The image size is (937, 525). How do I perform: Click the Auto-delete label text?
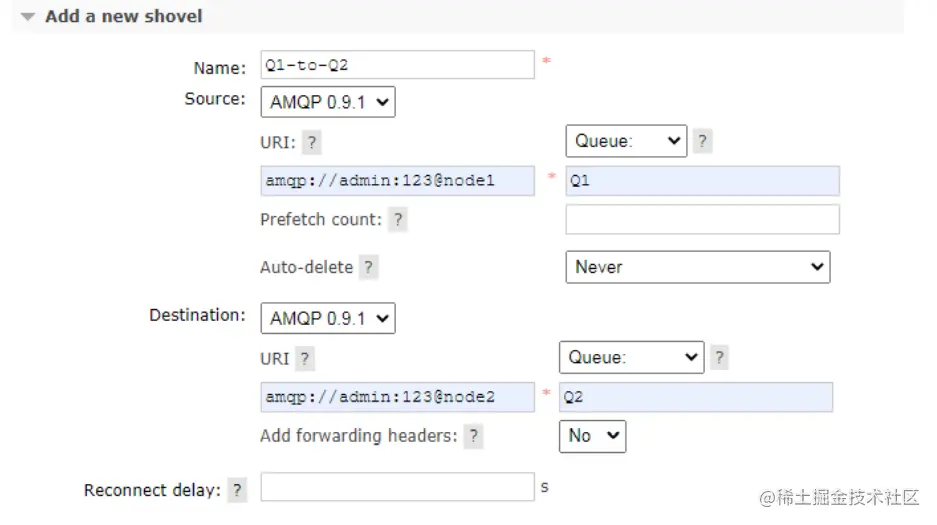pos(307,267)
